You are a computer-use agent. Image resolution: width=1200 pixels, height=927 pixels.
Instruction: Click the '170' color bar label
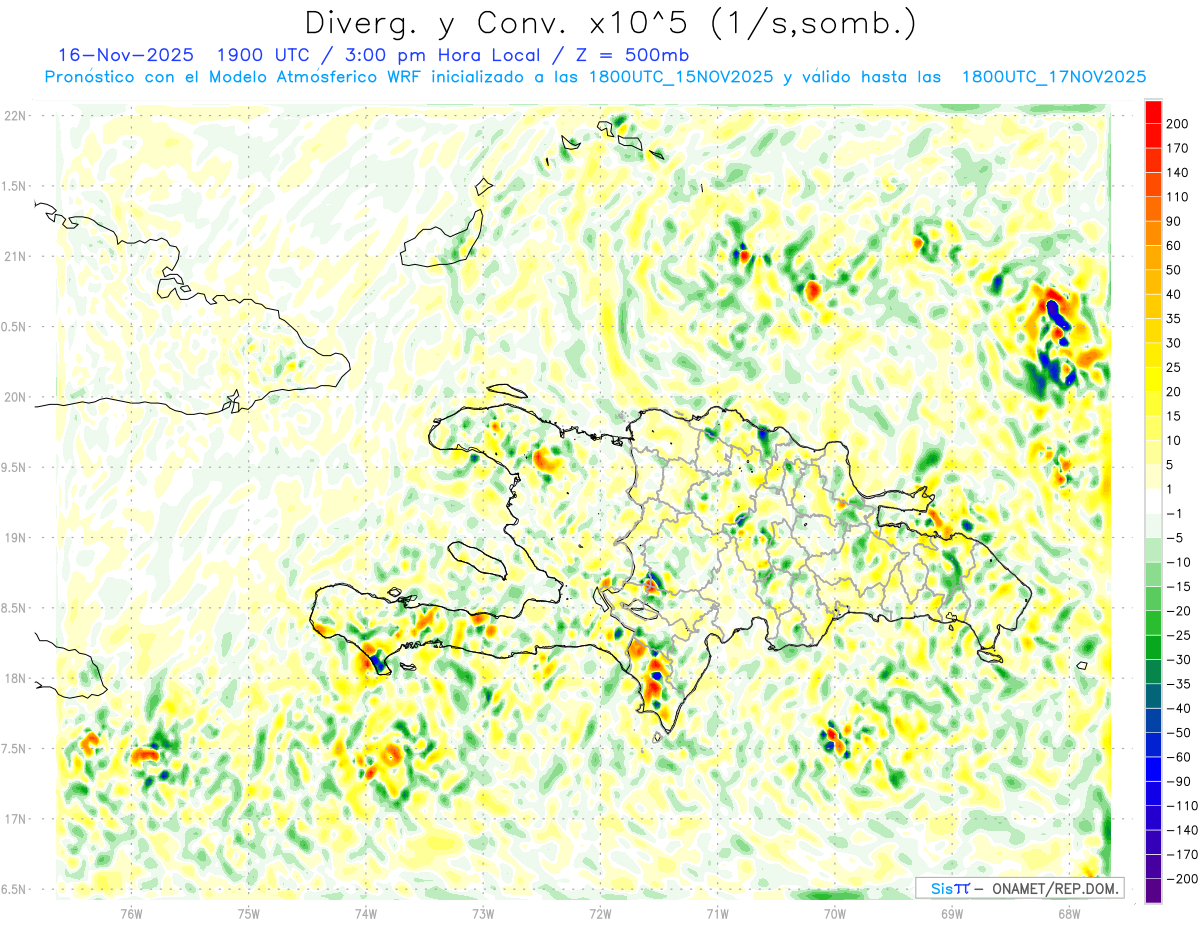click(x=1178, y=149)
